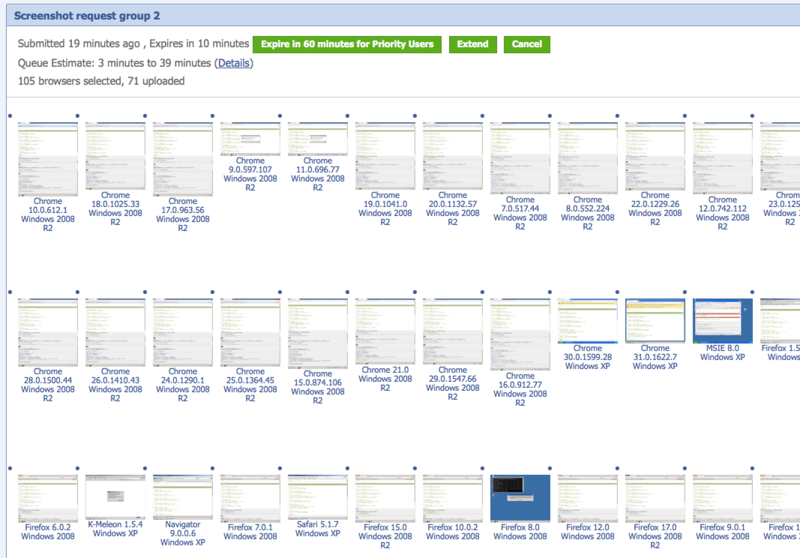Screen dimensions: 800x558
Task: Open Firefox 12.0 screenshot thumbnail
Action: [x=587, y=498]
